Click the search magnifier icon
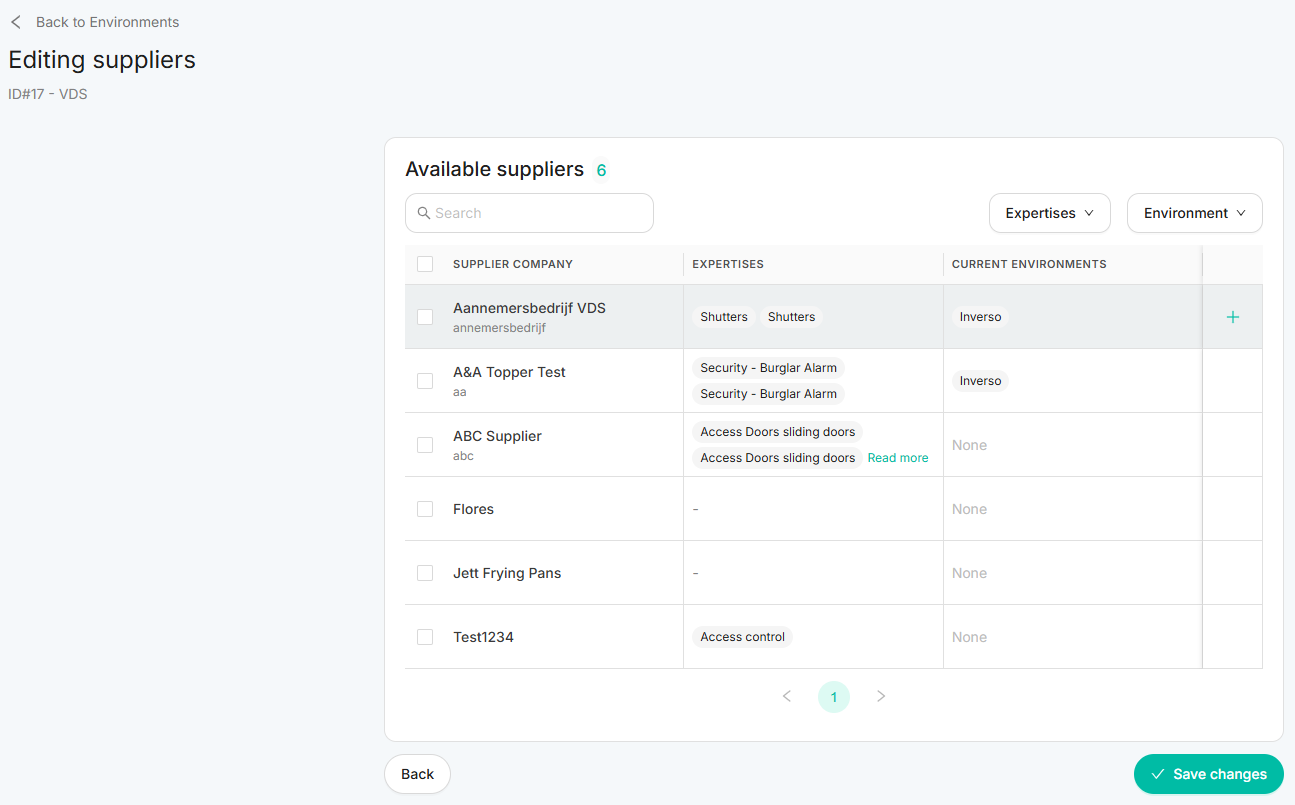The height and width of the screenshot is (805, 1295). 424,213
